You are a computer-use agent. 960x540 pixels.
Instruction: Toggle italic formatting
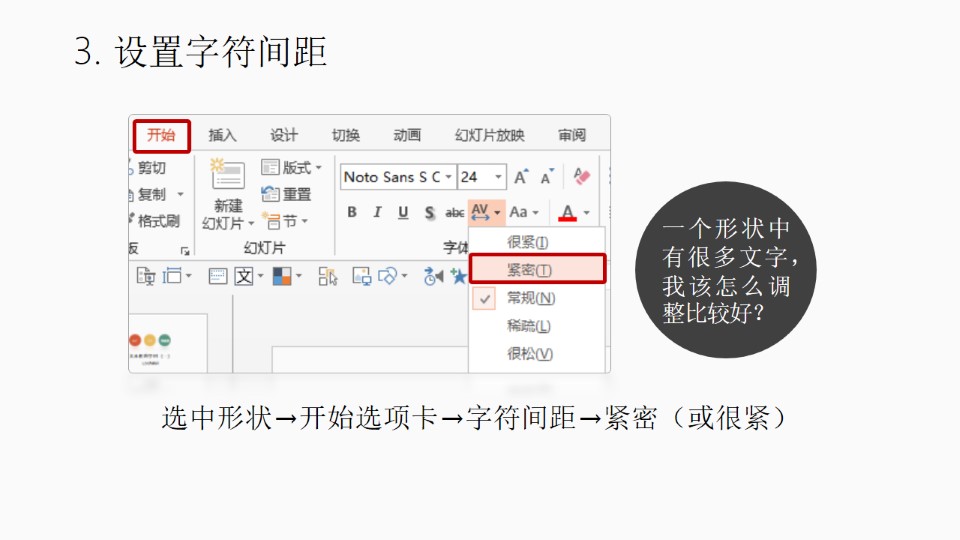[377, 212]
